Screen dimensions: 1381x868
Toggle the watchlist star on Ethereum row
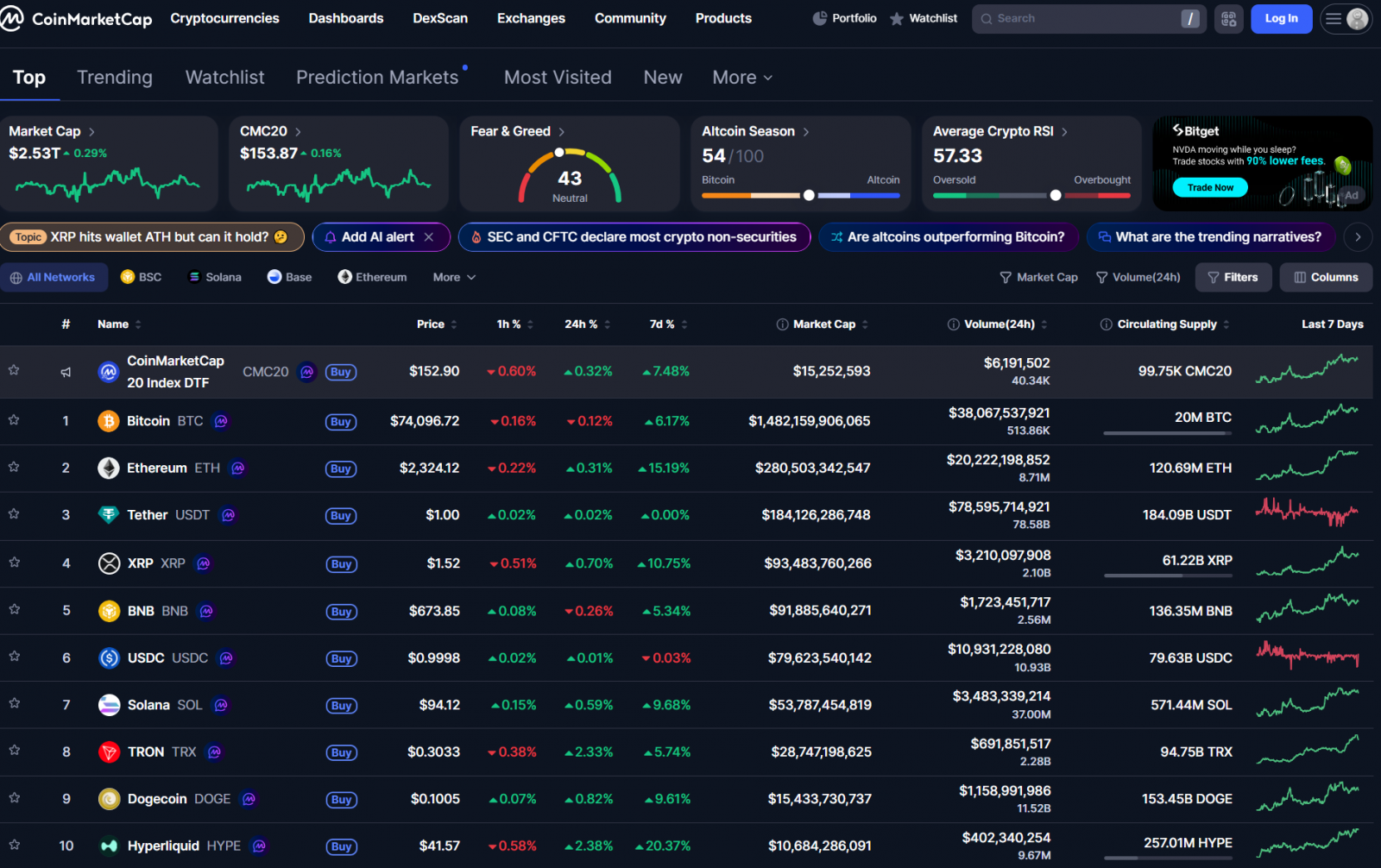[x=14, y=468]
